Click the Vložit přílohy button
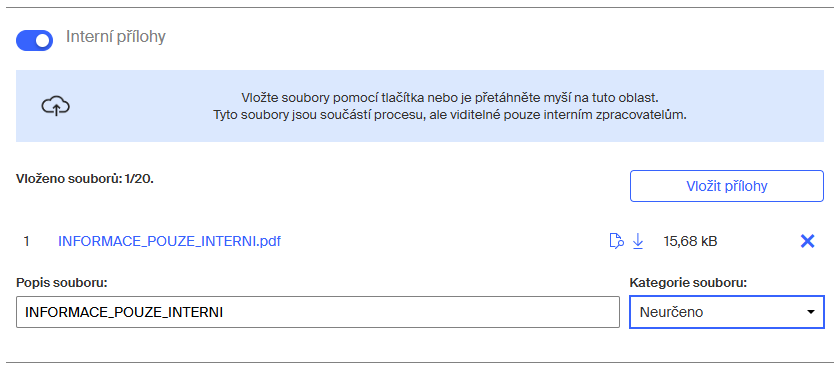This screenshot has height=369, width=839. tap(727, 186)
